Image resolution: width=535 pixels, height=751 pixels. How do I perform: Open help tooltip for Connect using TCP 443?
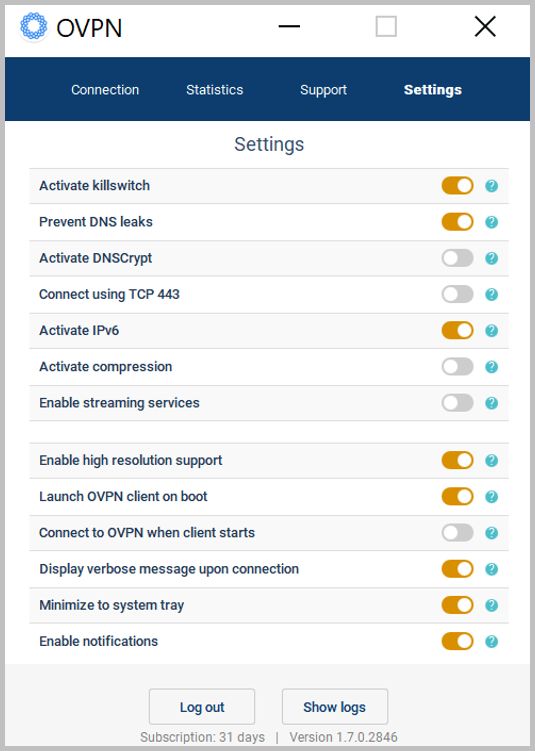click(x=491, y=295)
